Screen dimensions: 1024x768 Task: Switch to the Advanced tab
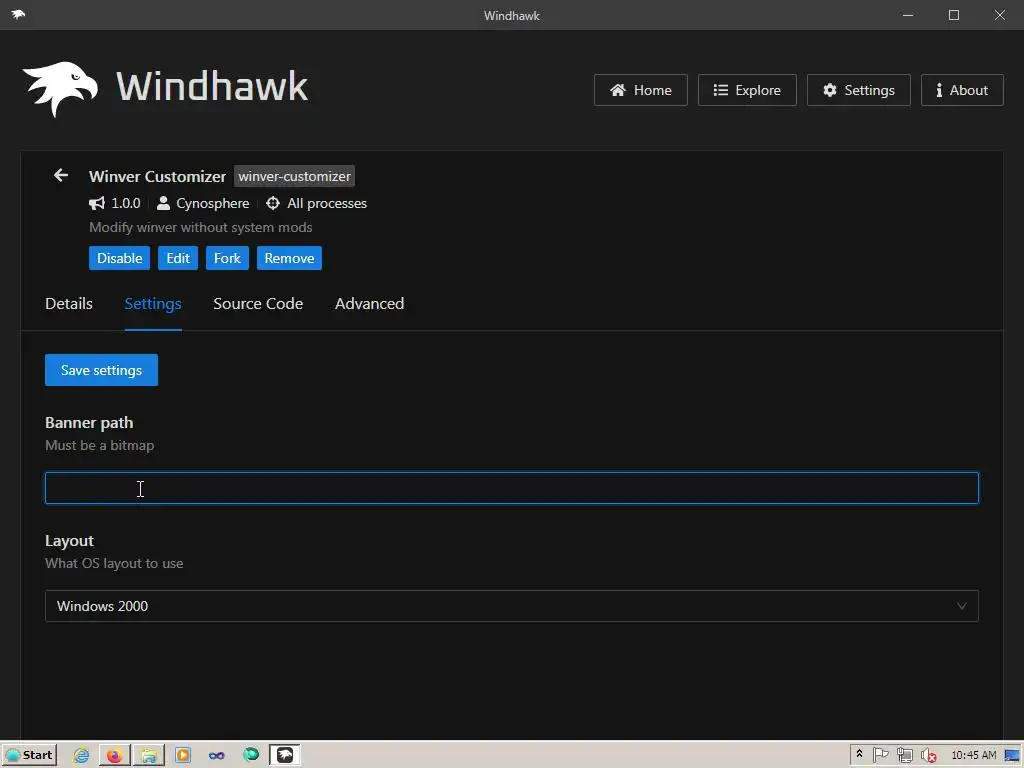point(370,304)
